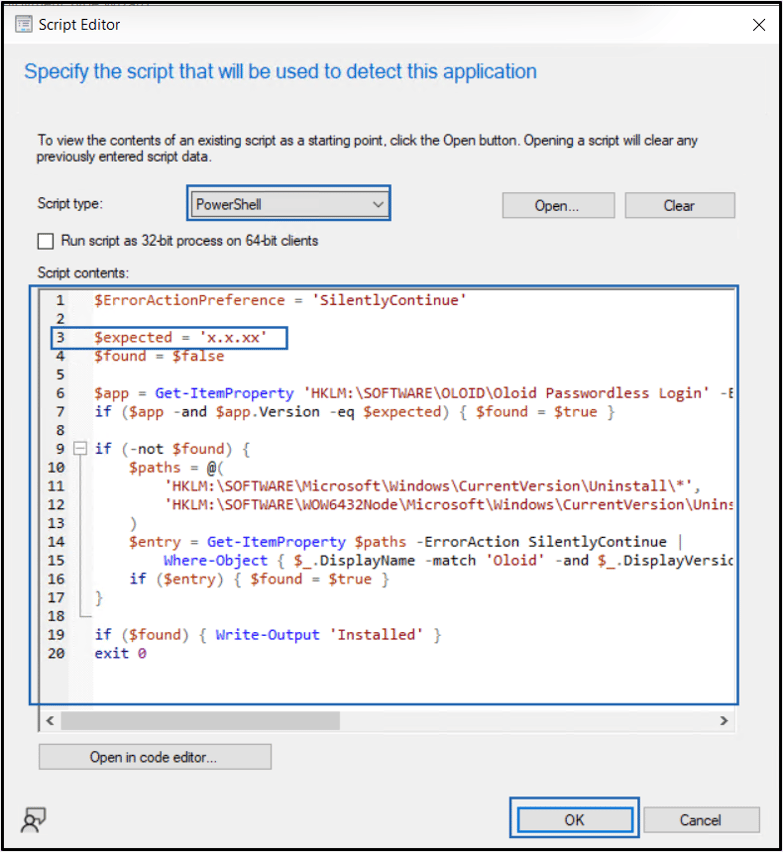Click the $expected = 'x.x.xx' line
The image size is (783, 852).
(180, 337)
